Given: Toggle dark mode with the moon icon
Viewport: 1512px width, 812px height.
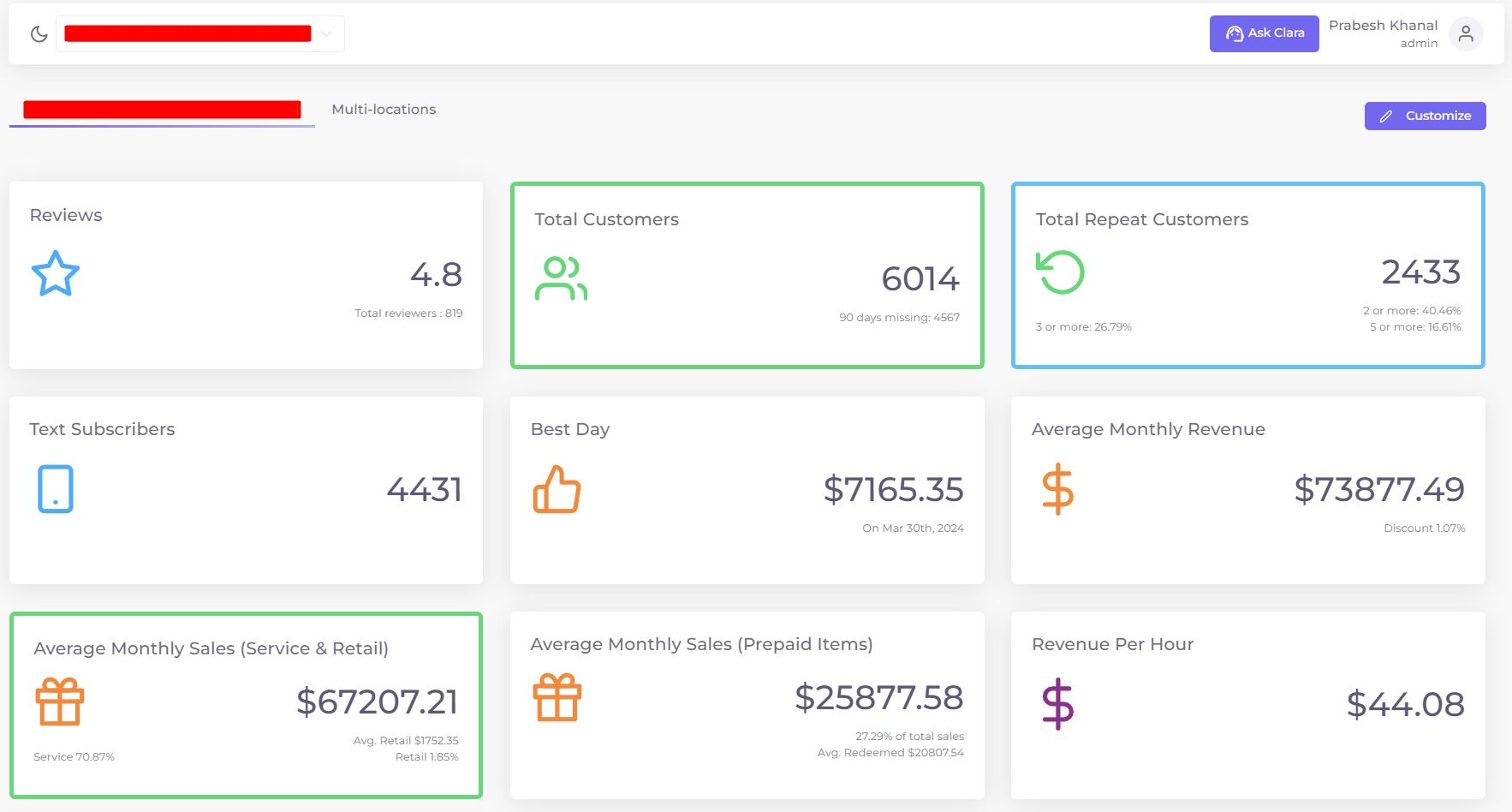Looking at the screenshot, I should (39, 33).
